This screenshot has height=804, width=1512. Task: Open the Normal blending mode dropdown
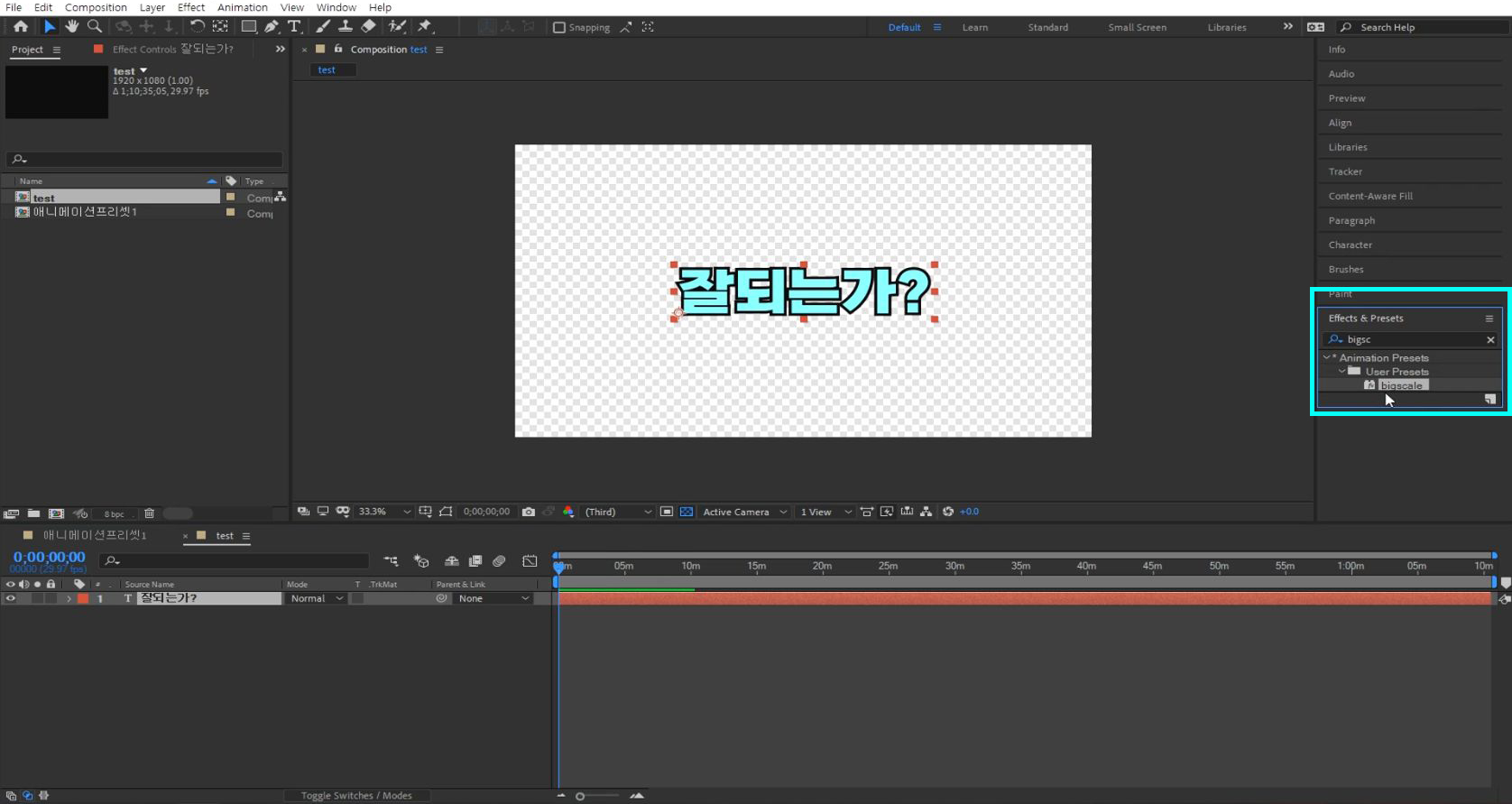pyautogui.click(x=316, y=598)
